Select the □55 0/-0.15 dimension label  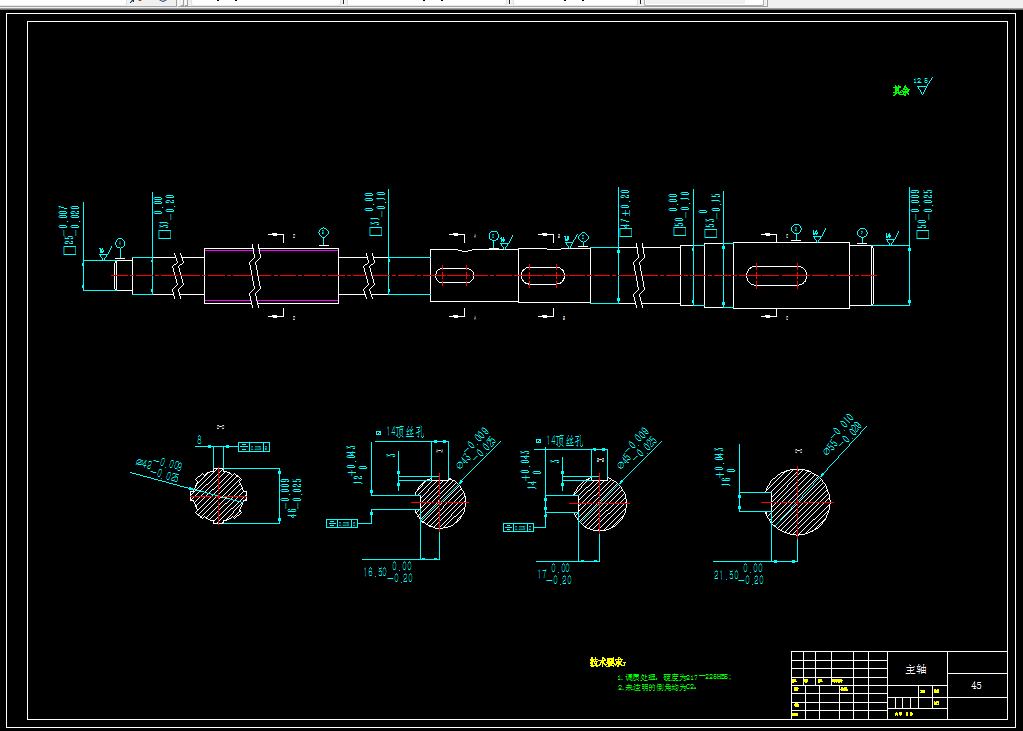(x=712, y=215)
